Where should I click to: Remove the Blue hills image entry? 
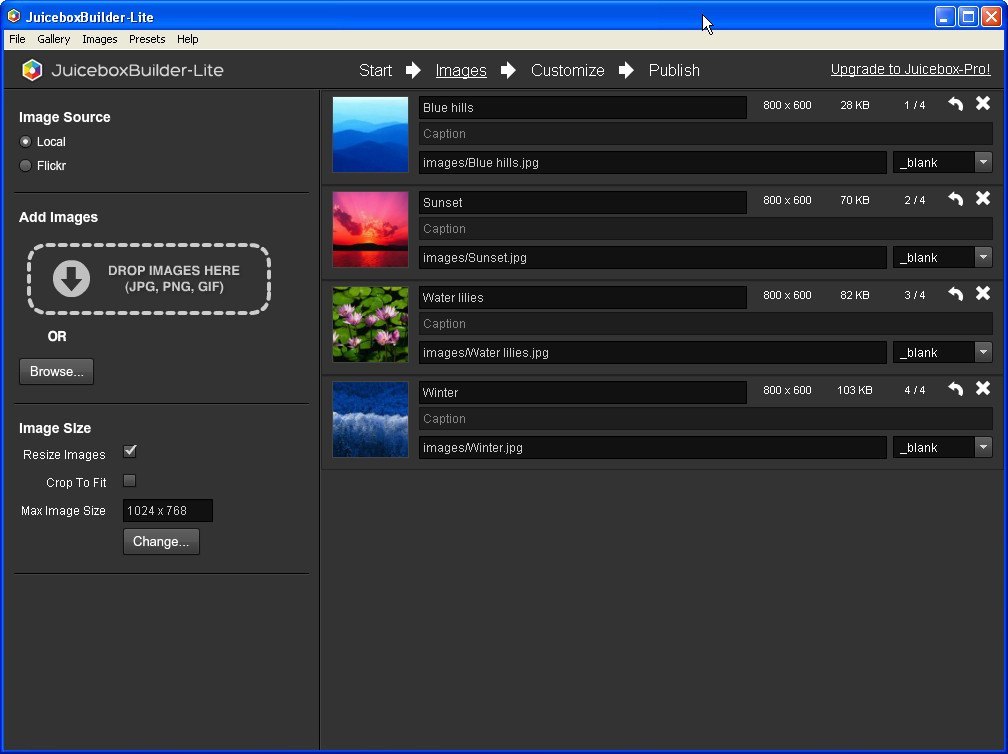click(983, 104)
